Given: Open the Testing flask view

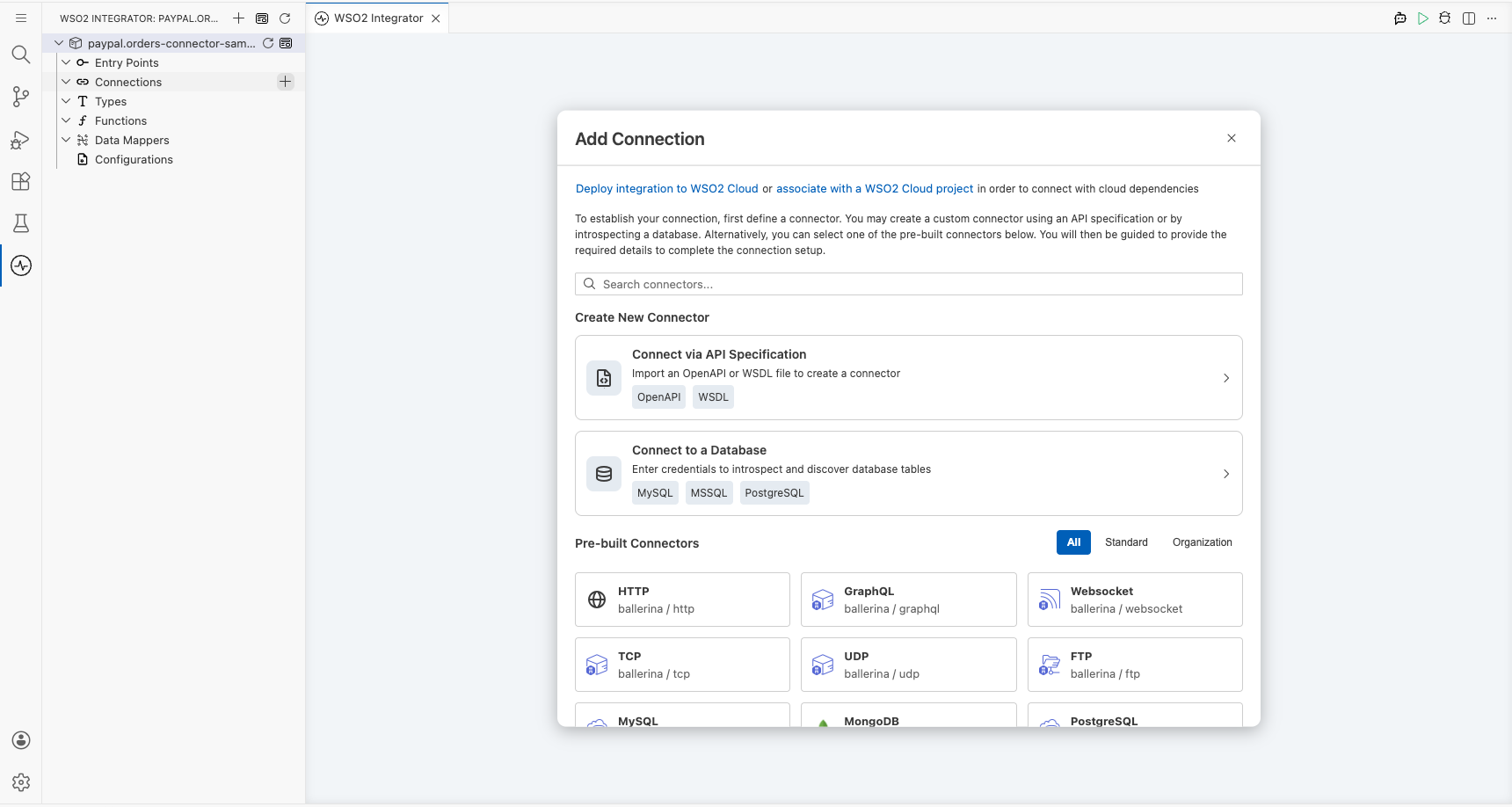Looking at the screenshot, I should point(21,223).
